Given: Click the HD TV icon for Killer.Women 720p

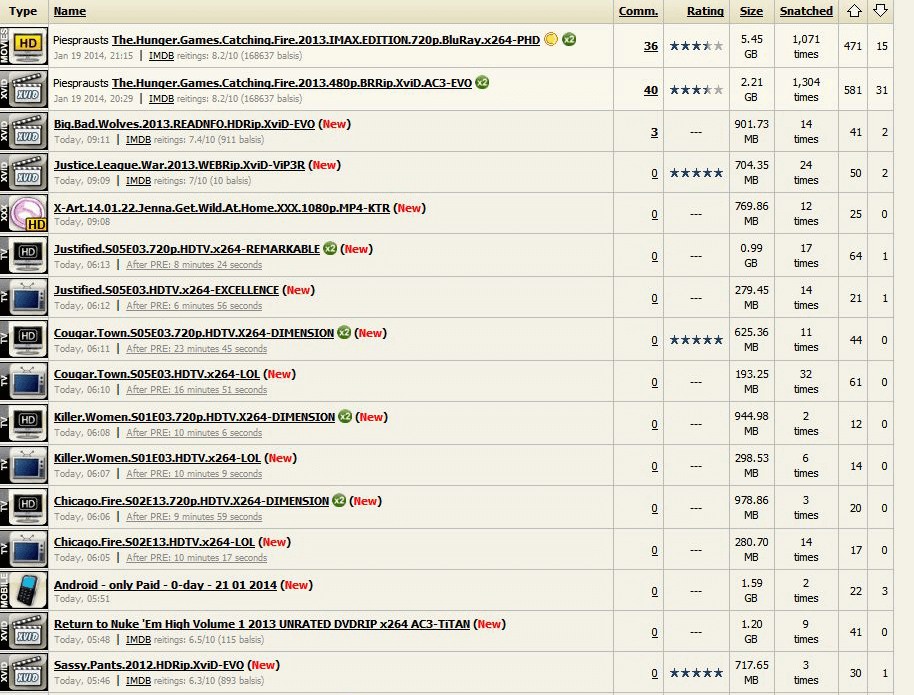Looking at the screenshot, I should (24, 424).
